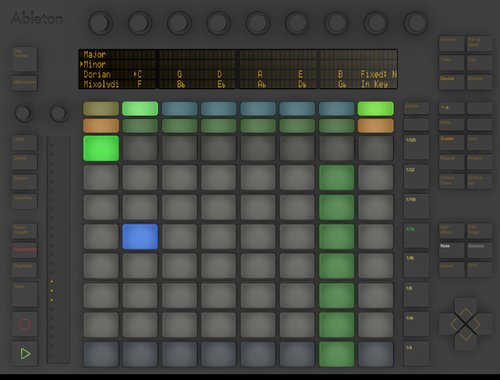Click the 'Fixed: N' text on display
This screenshot has height=380, width=500.
pyautogui.click(x=379, y=74)
